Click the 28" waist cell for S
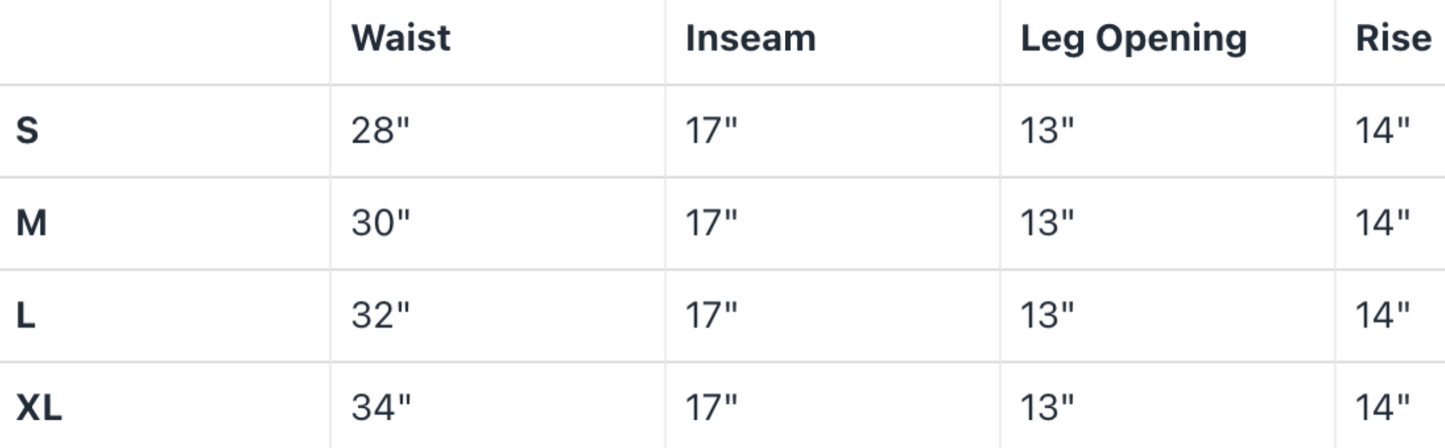 (x=380, y=130)
